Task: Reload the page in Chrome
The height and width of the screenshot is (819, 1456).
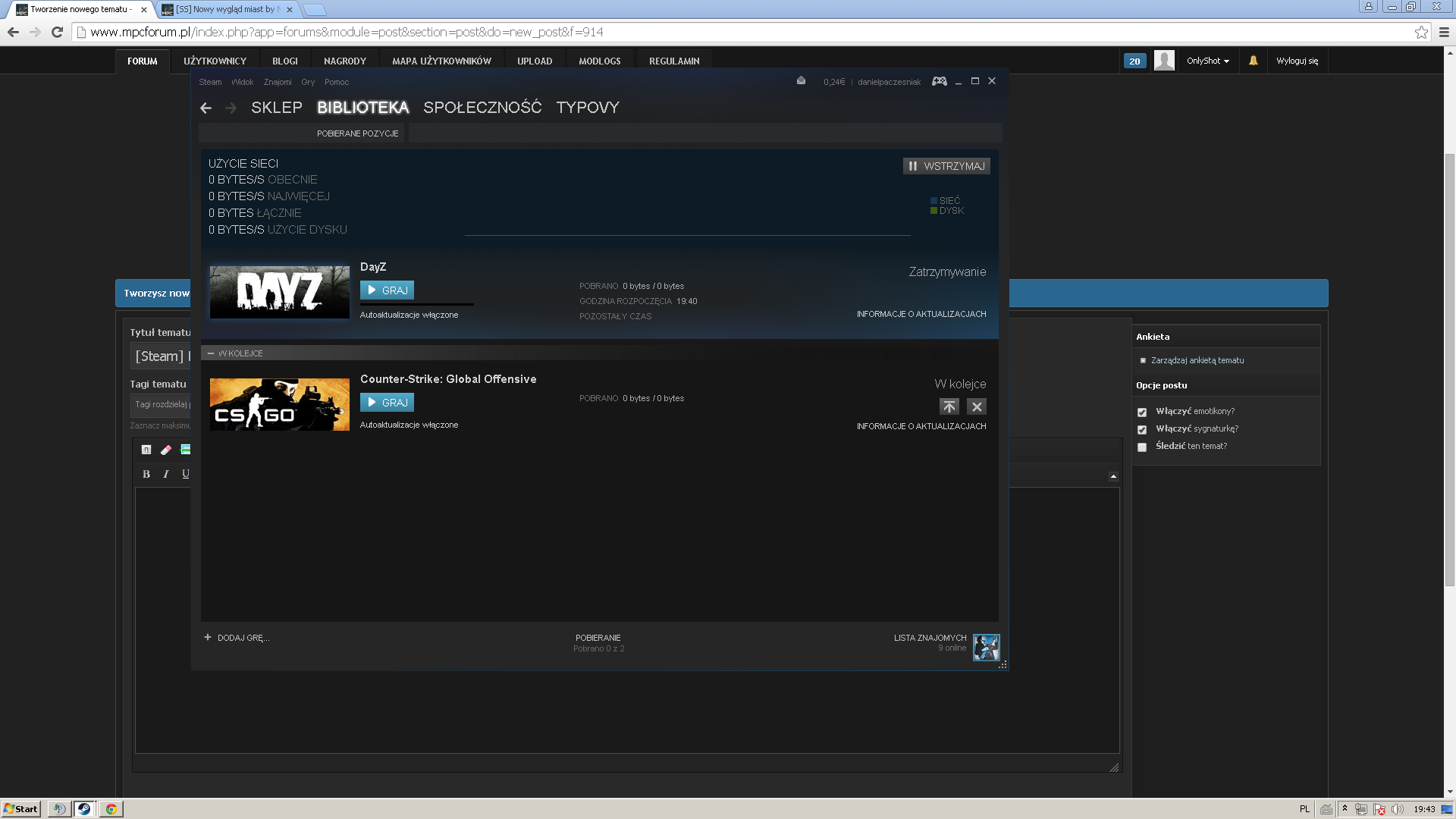Action: point(57,32)
